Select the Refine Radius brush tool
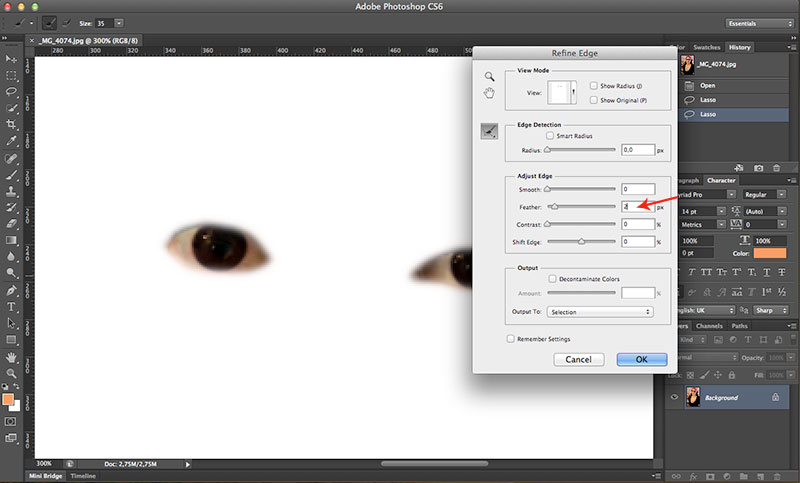This screenshot has height=483, width=800. coord(489,131)
